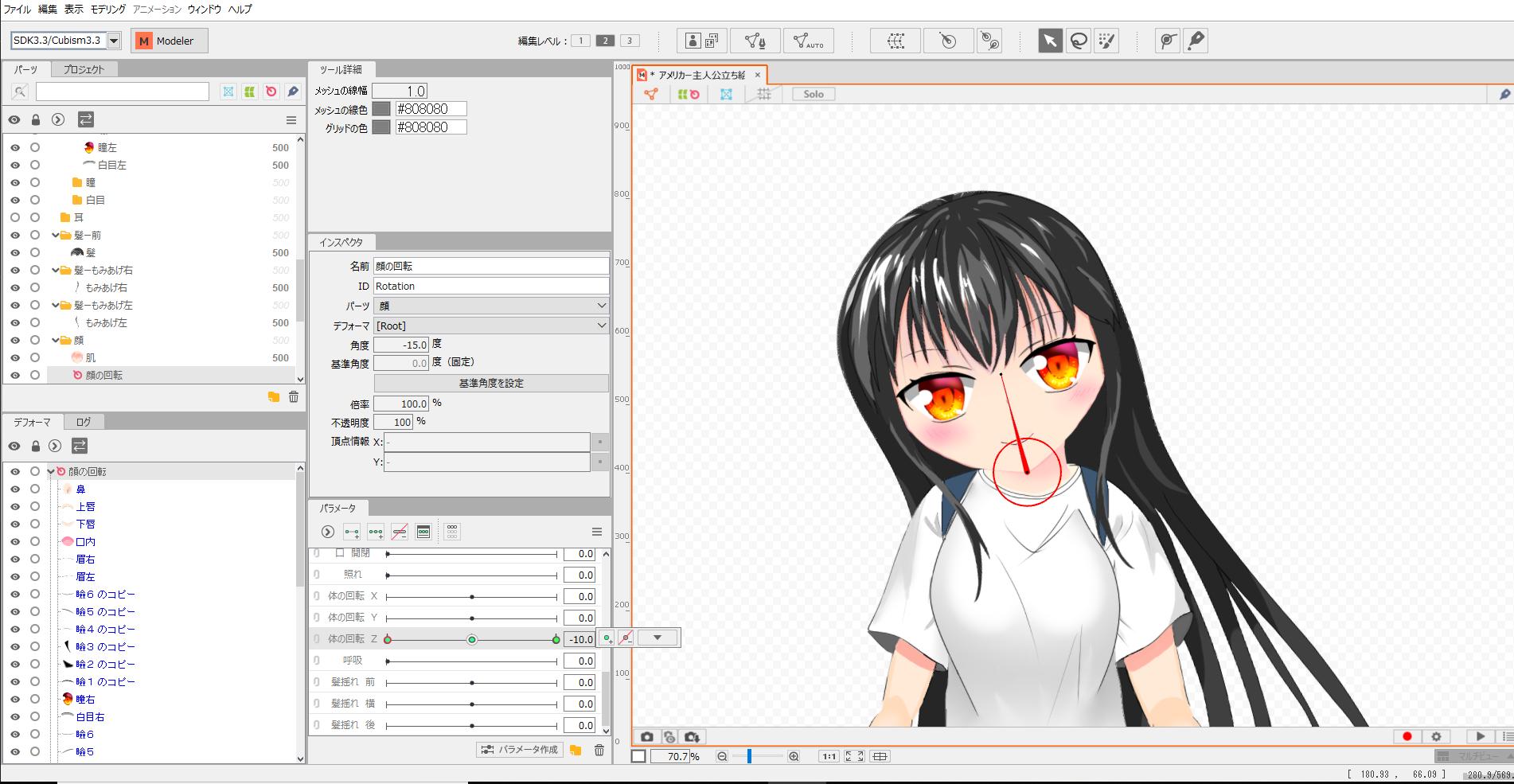Toggle visibility of 白目左 part

pyautogui.click(x=15, y=165)
